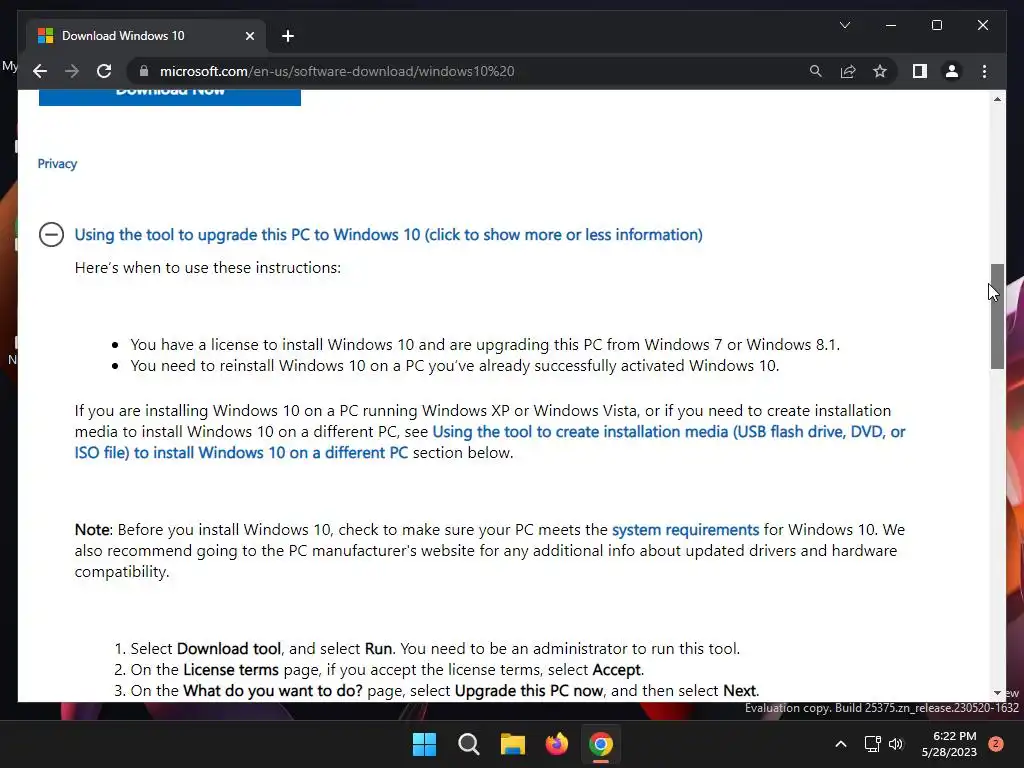This screenshot has width=1024, height=768.
Task: Open the system requirements link
Action: coord(685,530)
